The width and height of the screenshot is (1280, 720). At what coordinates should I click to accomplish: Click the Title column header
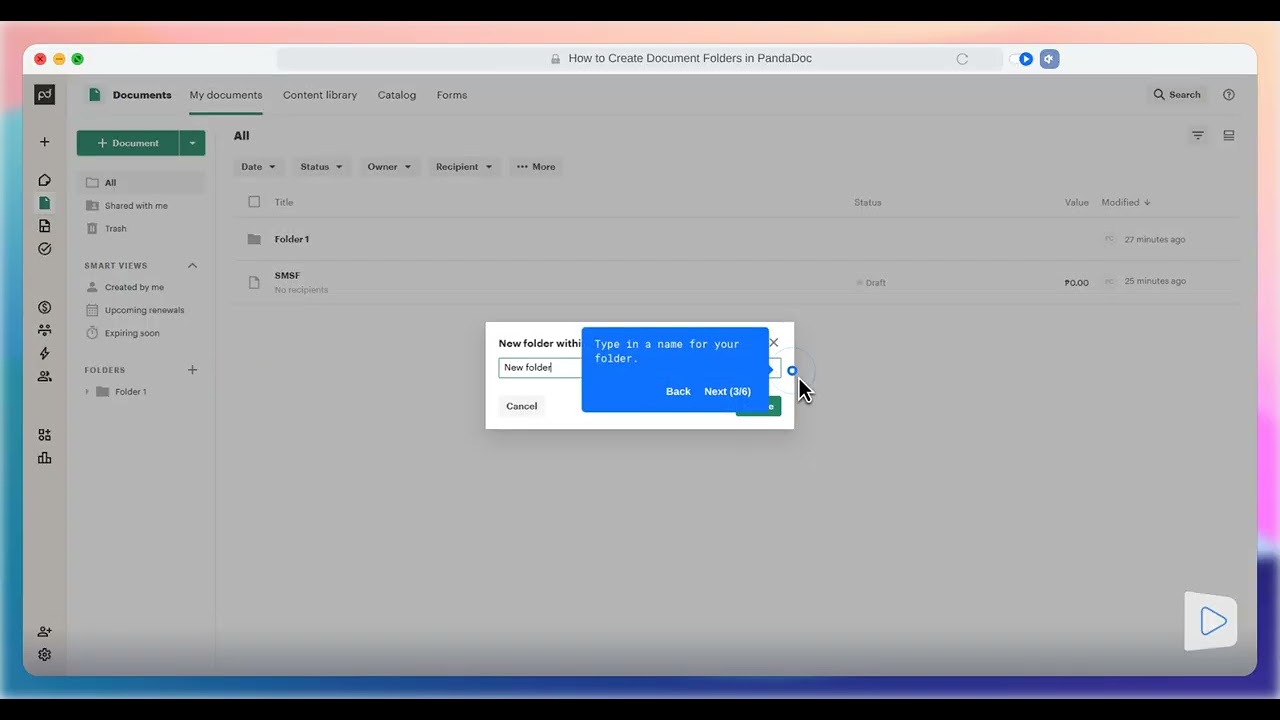(x=284, y=202)
